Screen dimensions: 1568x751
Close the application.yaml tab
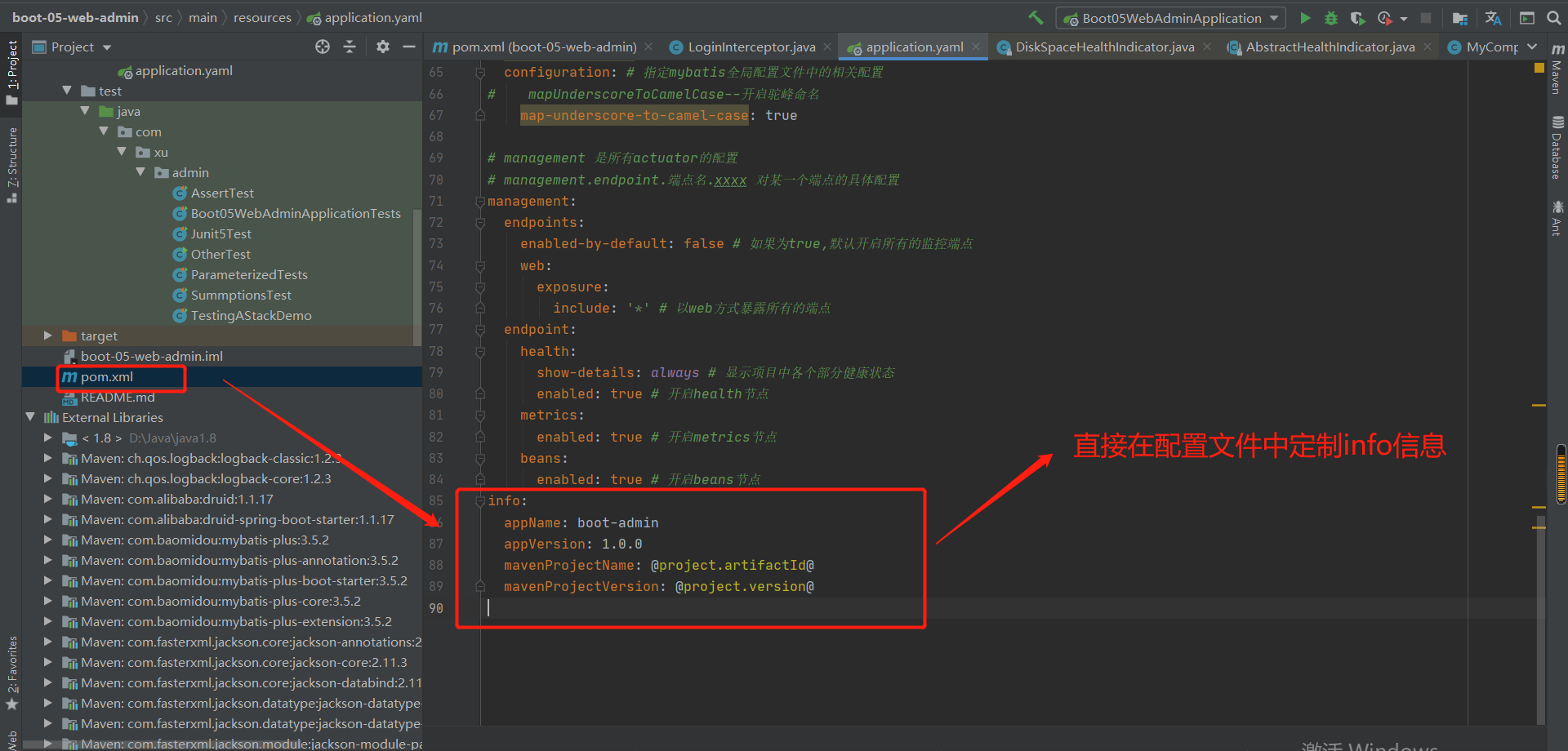coord(976,47)
